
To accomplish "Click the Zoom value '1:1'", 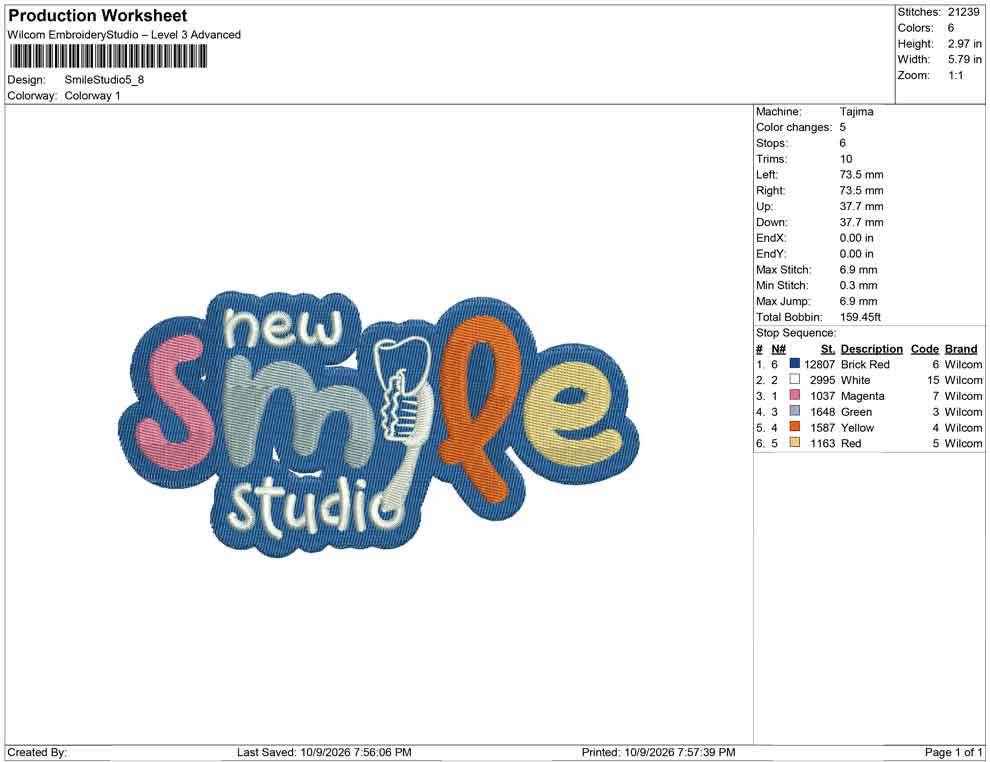I will [x=955, y=75].
